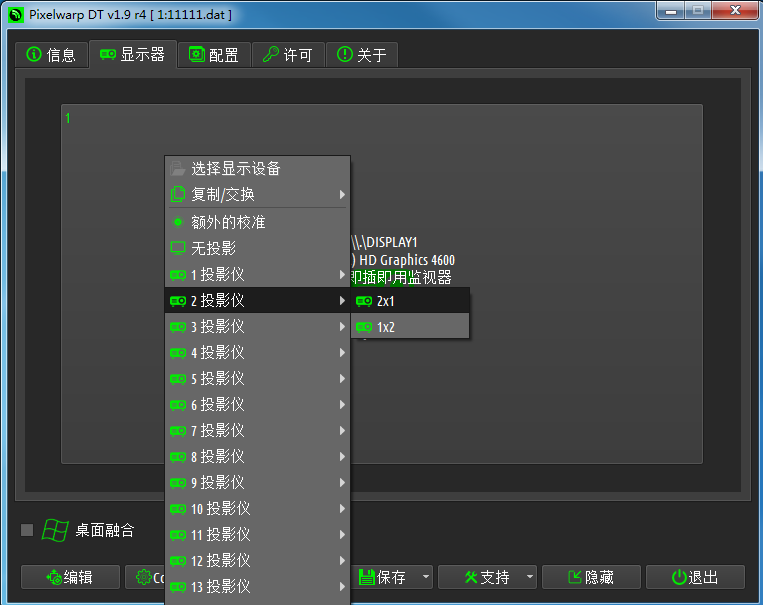Click the copy icon beside 复制/交换
The width and height of the screenshot is (763, 605).
pos(178,194)
